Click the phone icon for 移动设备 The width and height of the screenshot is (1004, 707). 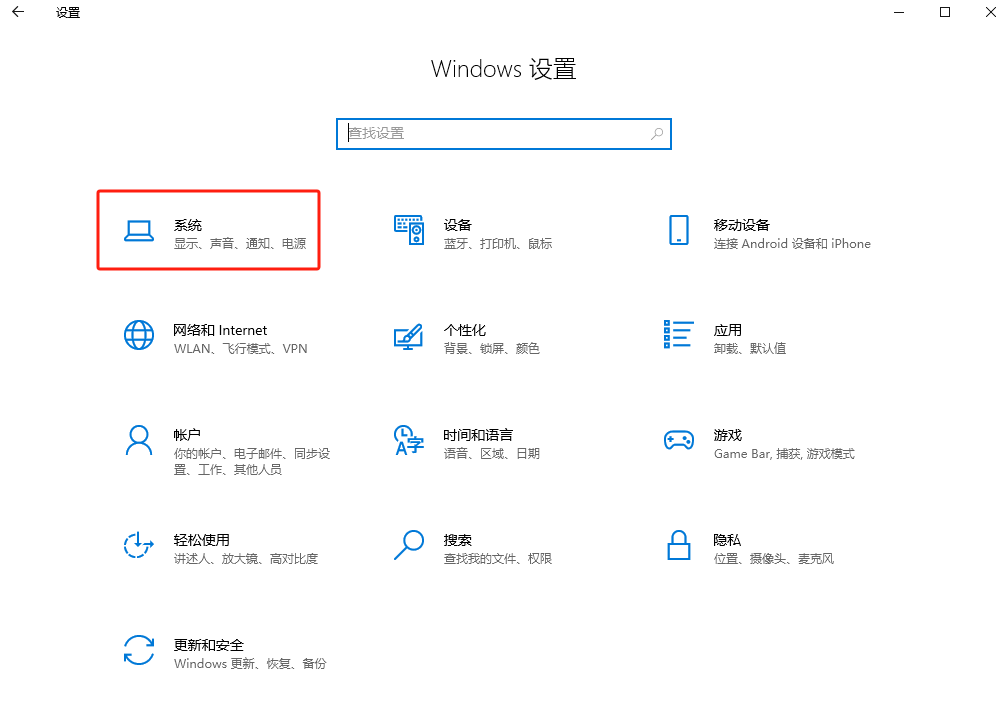[679, 230]
